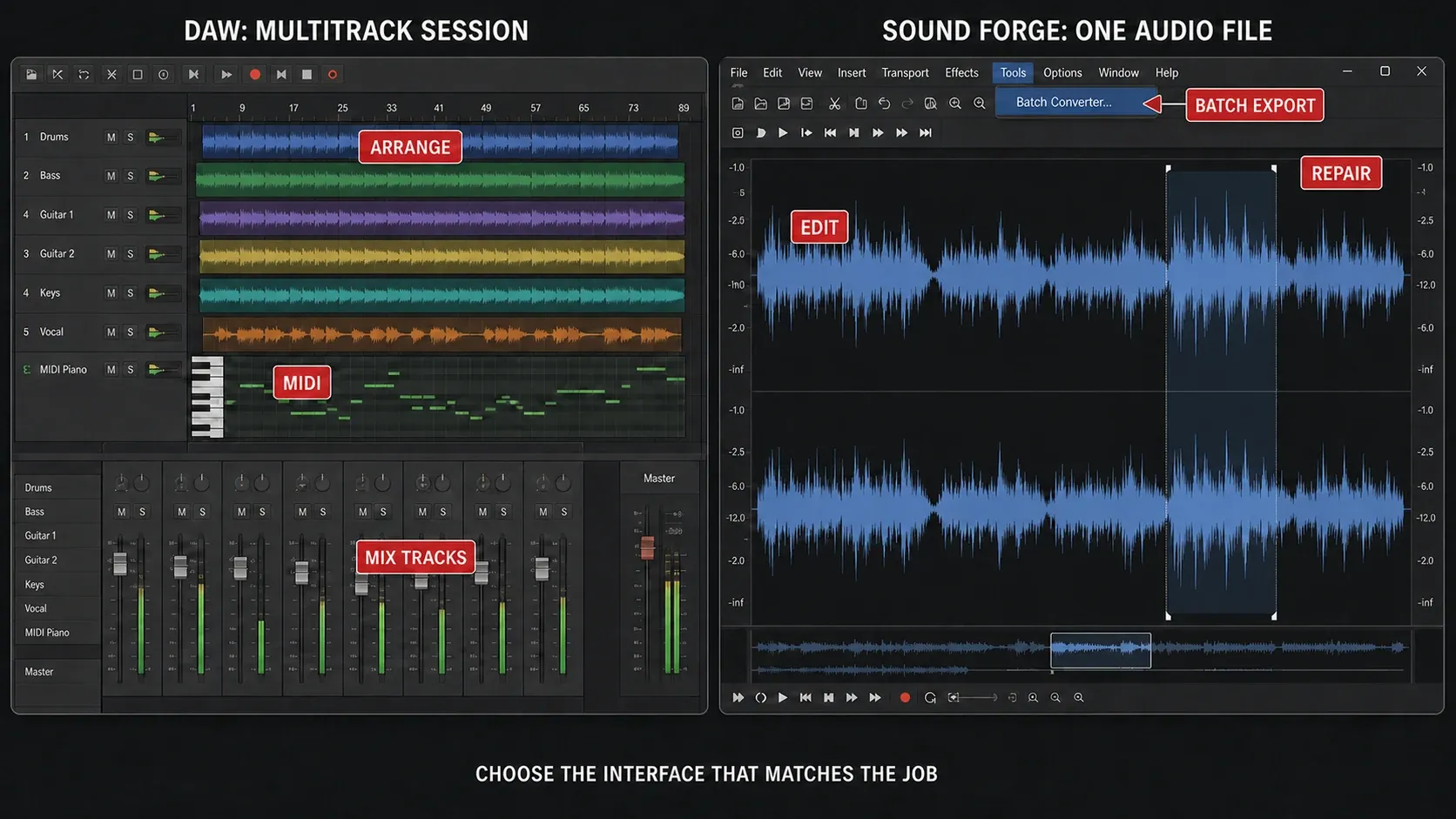Click the open folder icon in Sound Forge toolbar
The image size is (1456, 819).
tap(760, 104)
